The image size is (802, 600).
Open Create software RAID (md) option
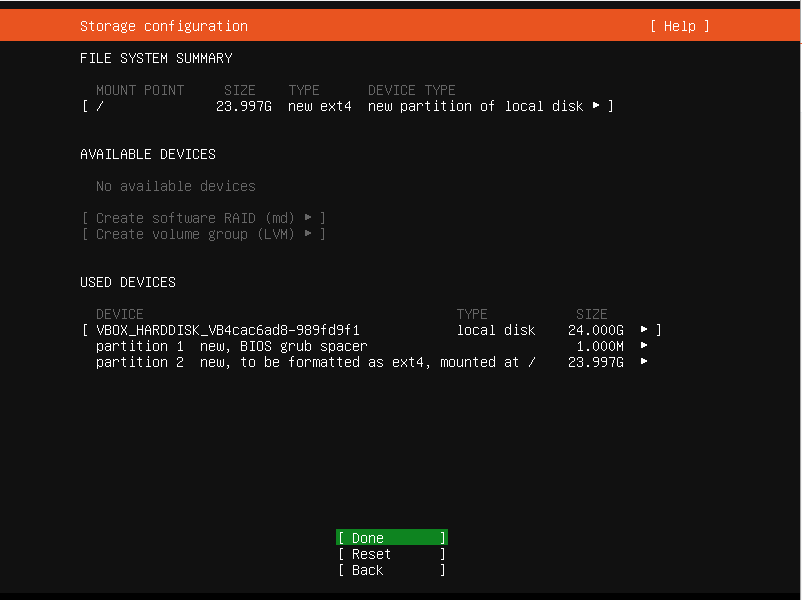[x=204, y=218]
